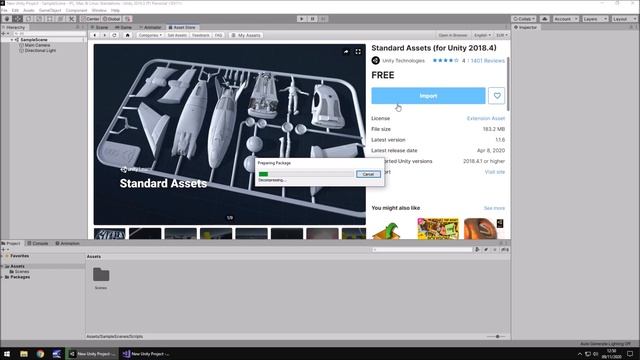Select the Rotate tool in the toolbar
Image resolution: width=640 pixels, height=360 pixels.
[29, 19]
